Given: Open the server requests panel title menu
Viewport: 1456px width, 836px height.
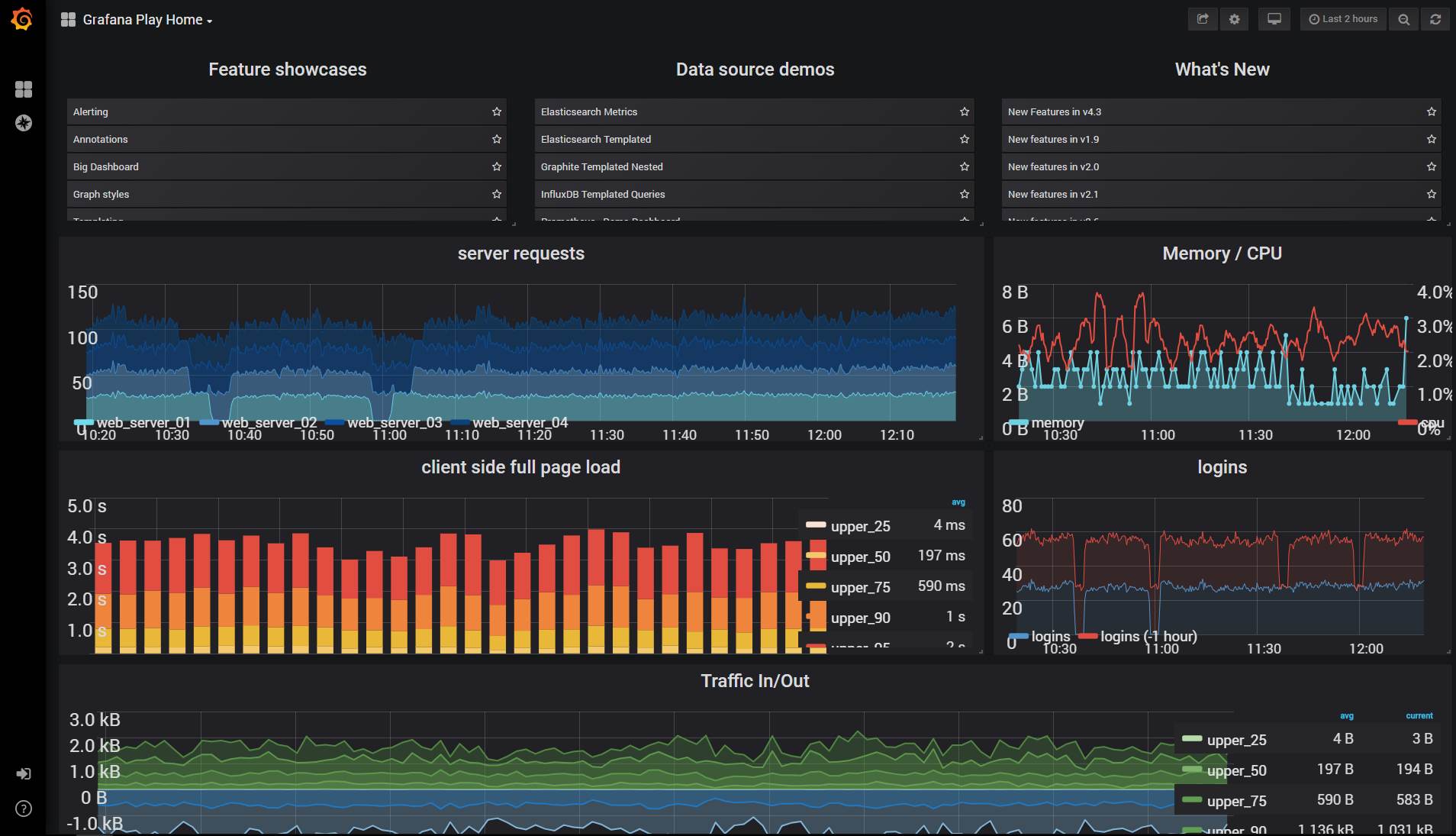Looking at the screenshot, I should click(x=521, y=253).
